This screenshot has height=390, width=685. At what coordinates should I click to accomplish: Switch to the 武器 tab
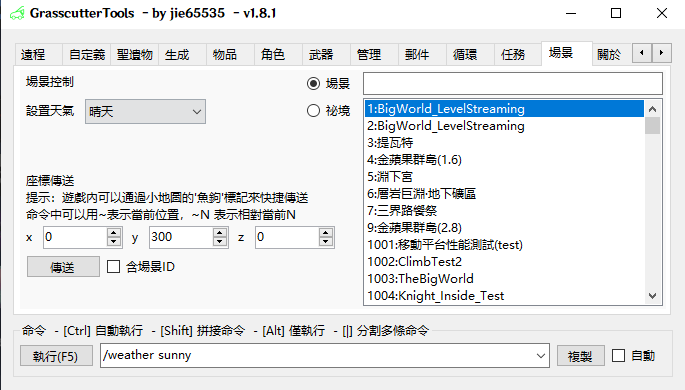tap(321, 55)
